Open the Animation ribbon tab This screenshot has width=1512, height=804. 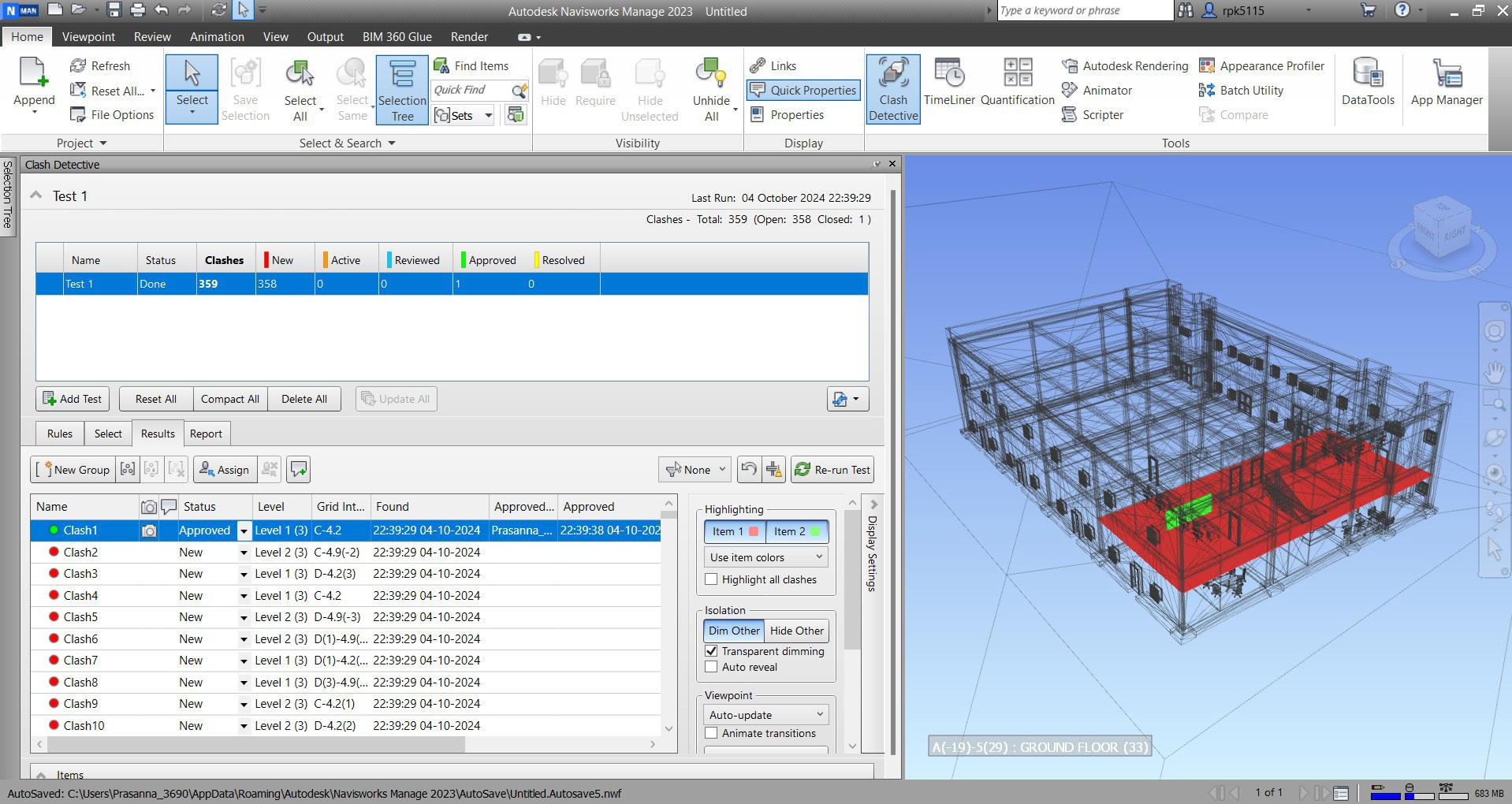(x=217, y=37)
